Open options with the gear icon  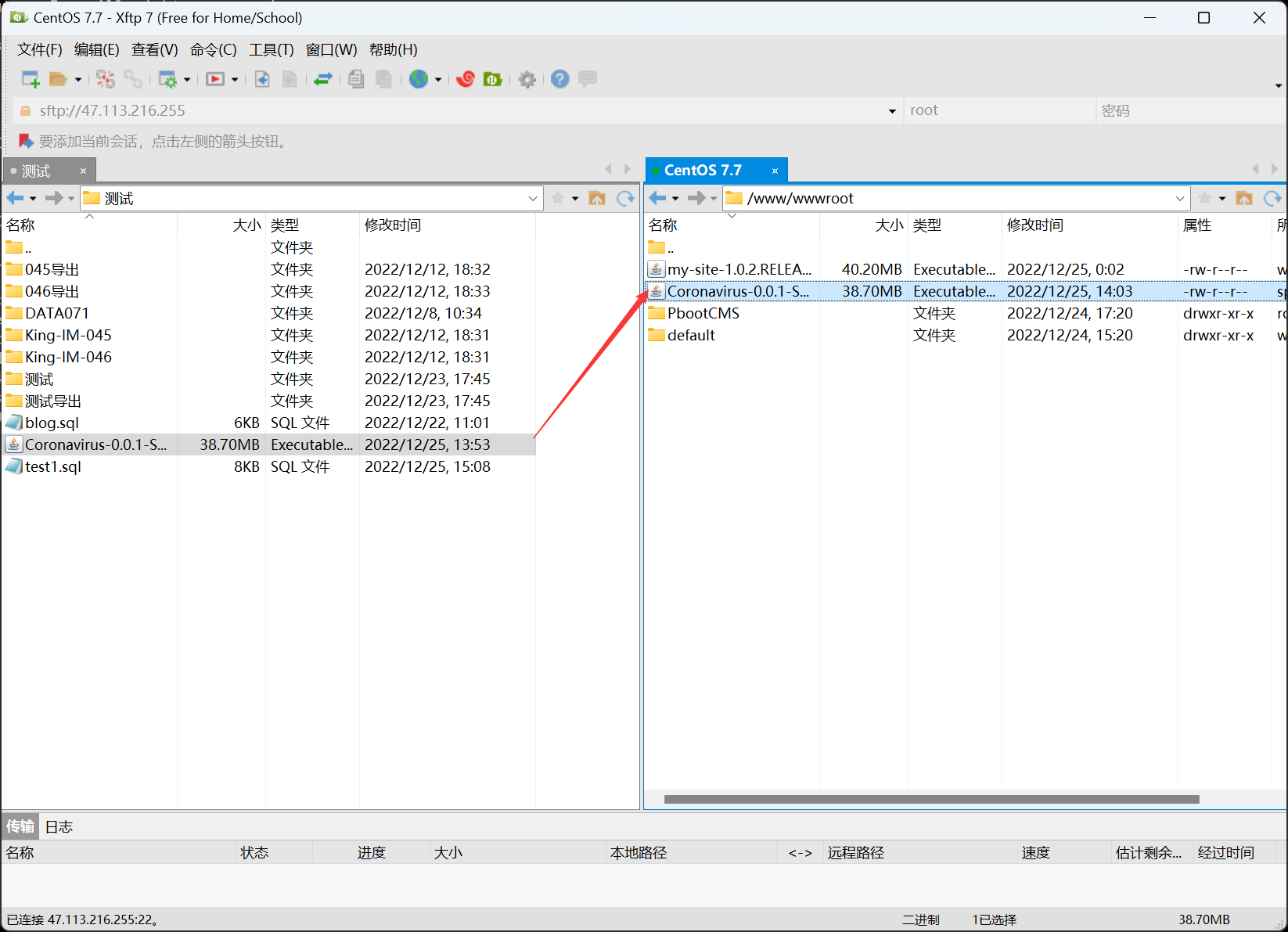tap(527, 79)
